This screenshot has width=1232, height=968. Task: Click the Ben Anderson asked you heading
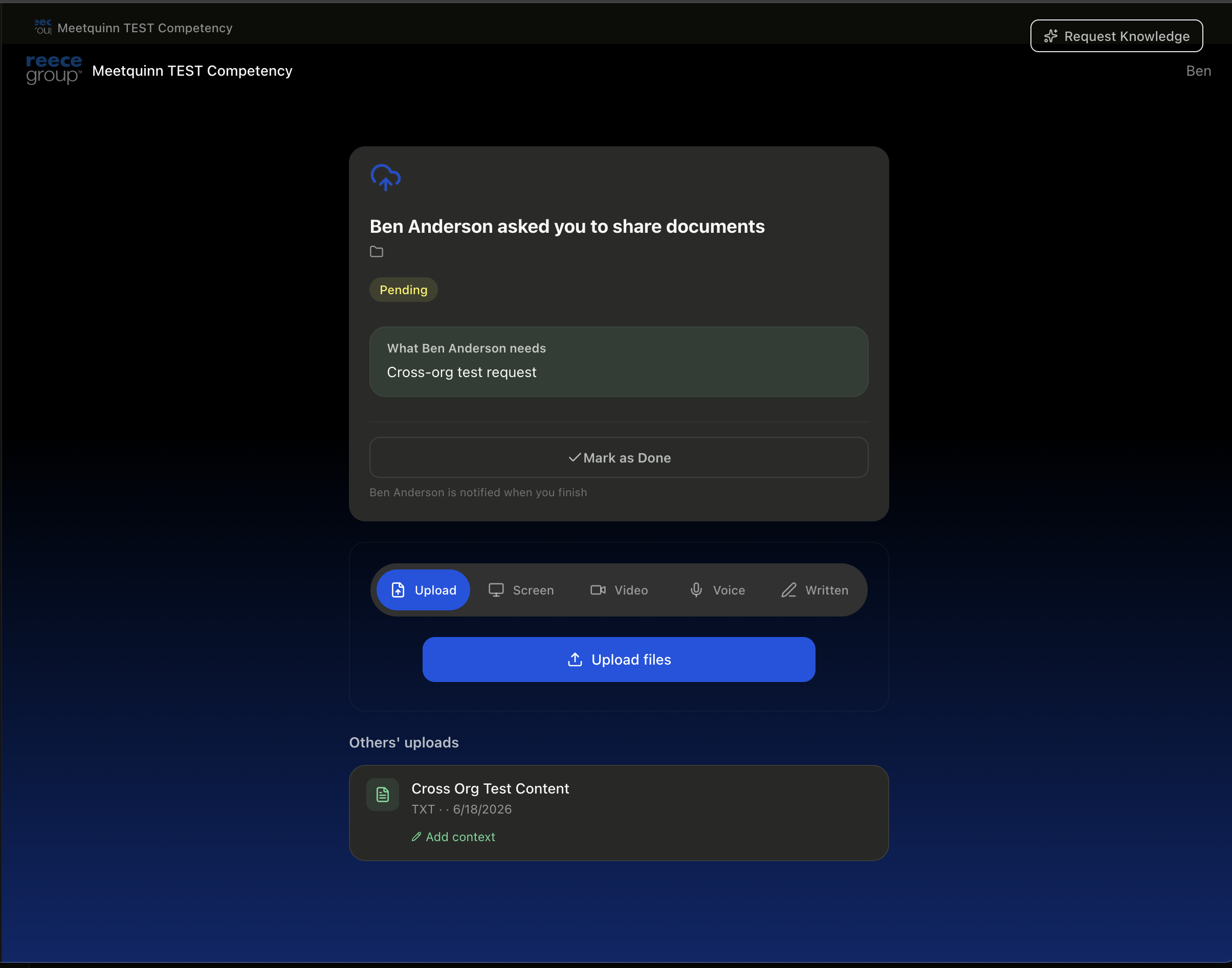567,226
